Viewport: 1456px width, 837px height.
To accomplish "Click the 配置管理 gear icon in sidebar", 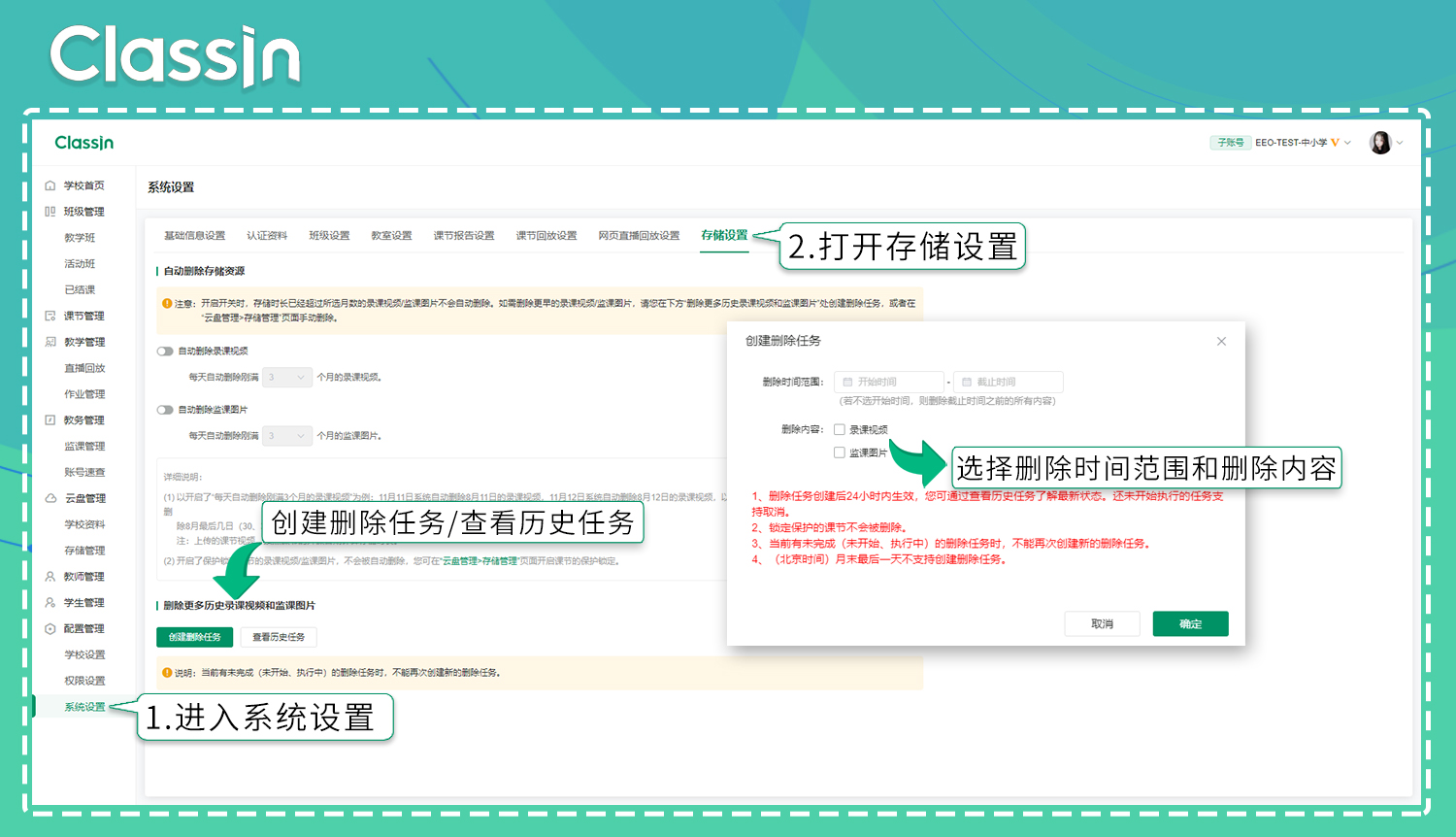I will point(50,629).
